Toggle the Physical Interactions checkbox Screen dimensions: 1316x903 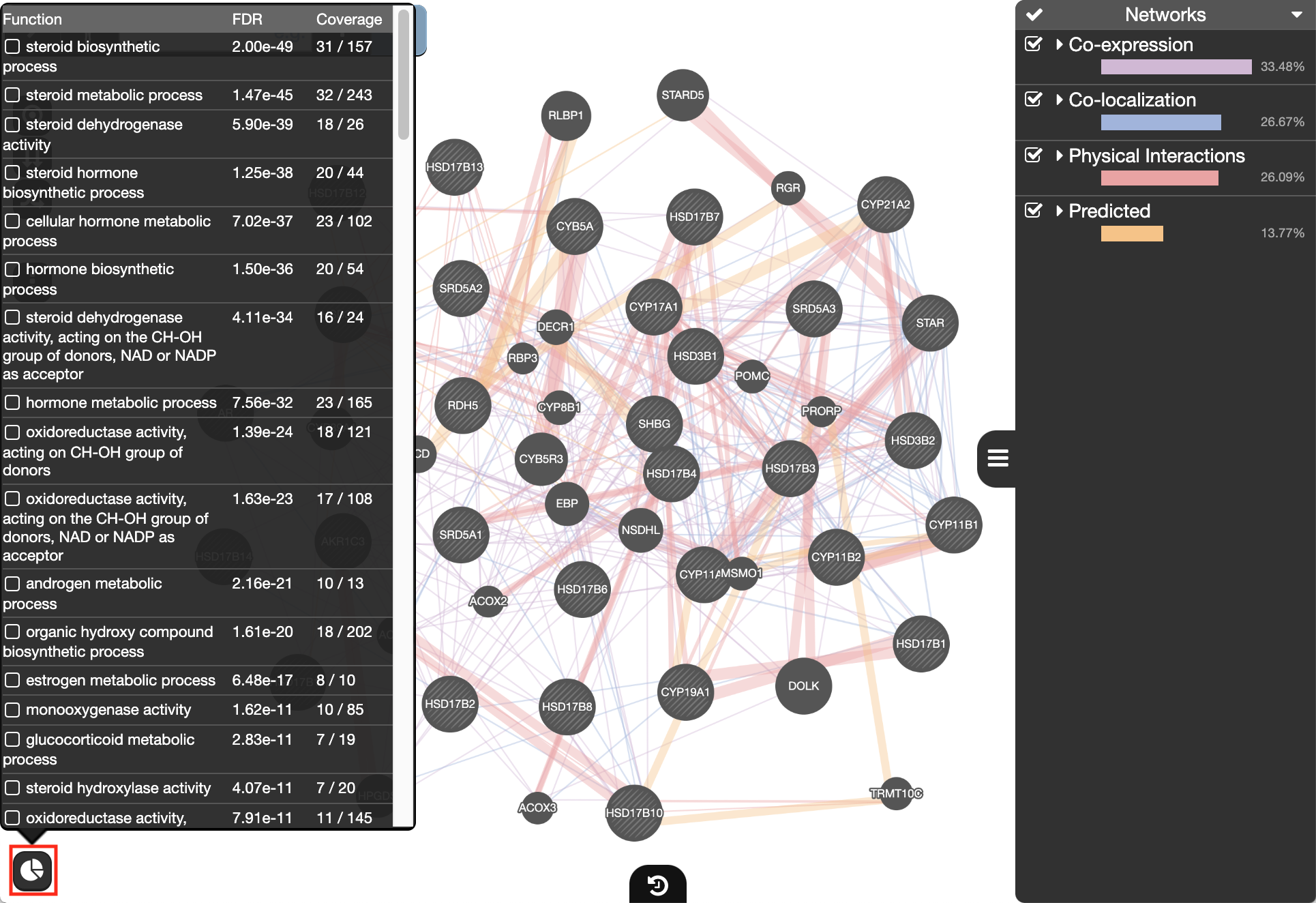(1034, 156)
